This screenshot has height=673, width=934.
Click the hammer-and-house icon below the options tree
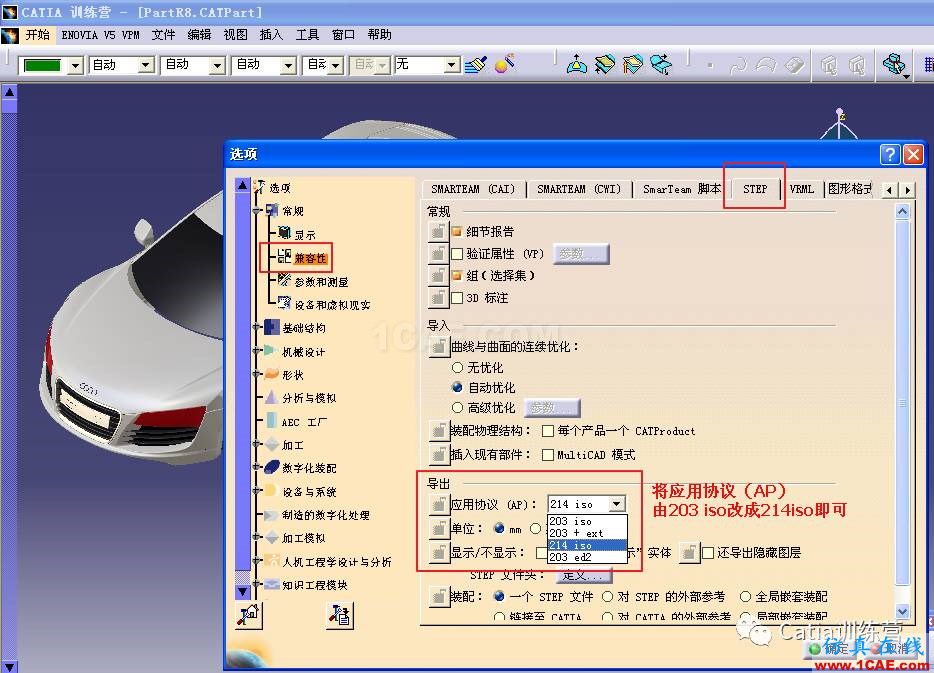coord(248,614)
